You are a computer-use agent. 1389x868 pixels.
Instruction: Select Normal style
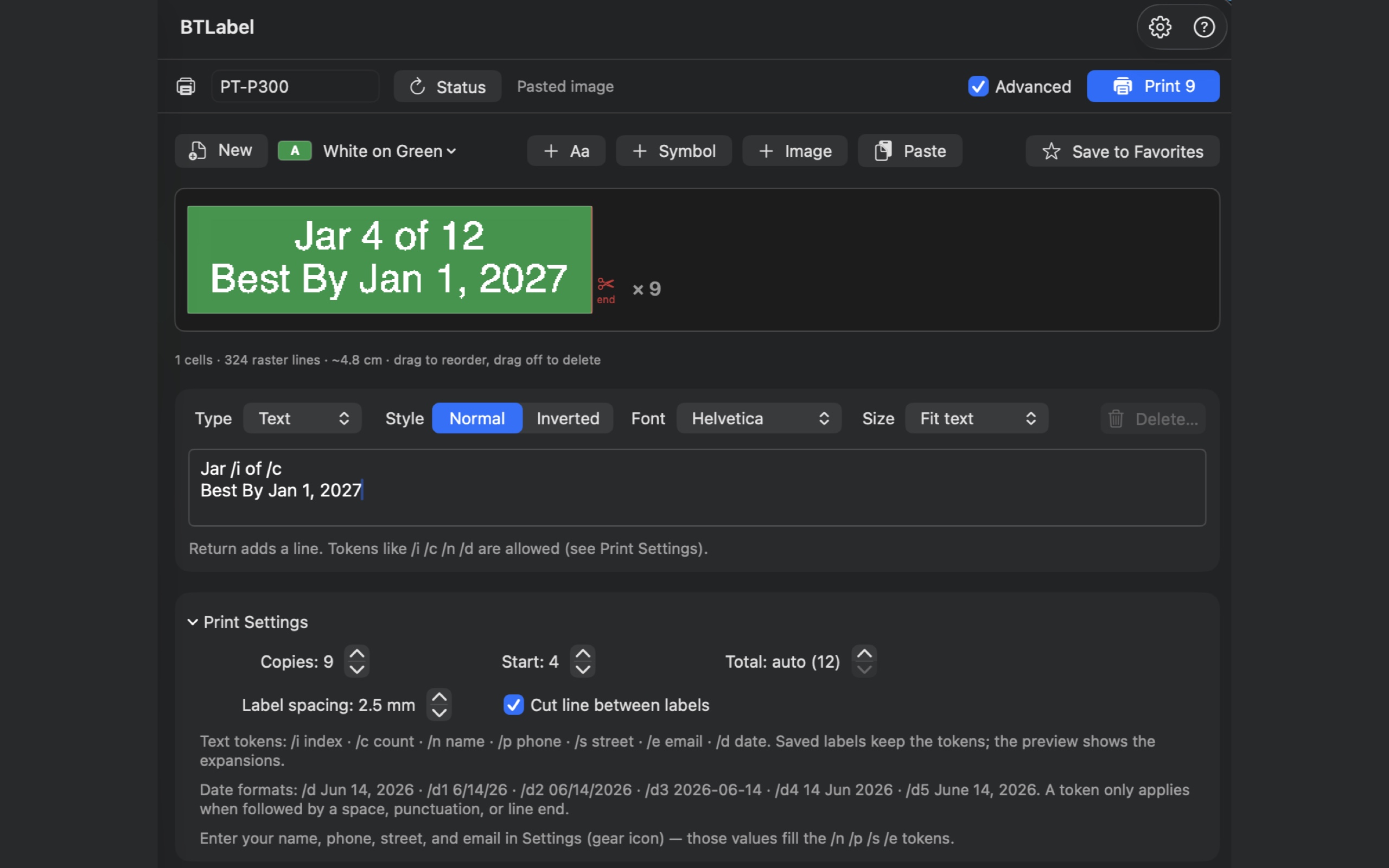pos(477,418)
